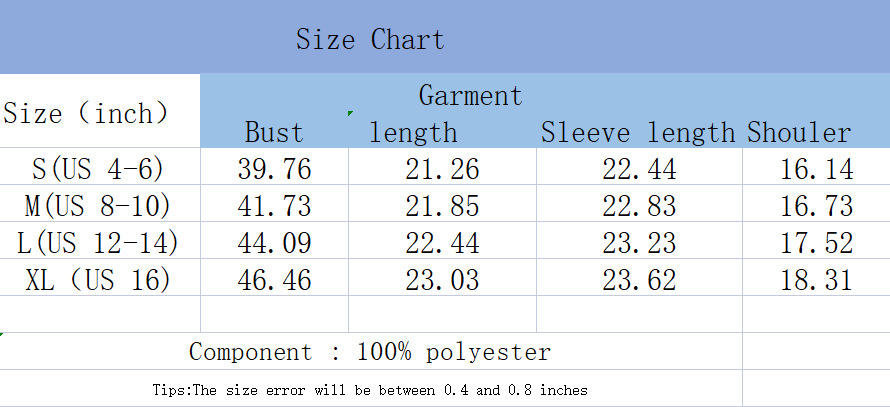Select the size error tips text cell
Viewport: 890px width, 407px height.
370,389
